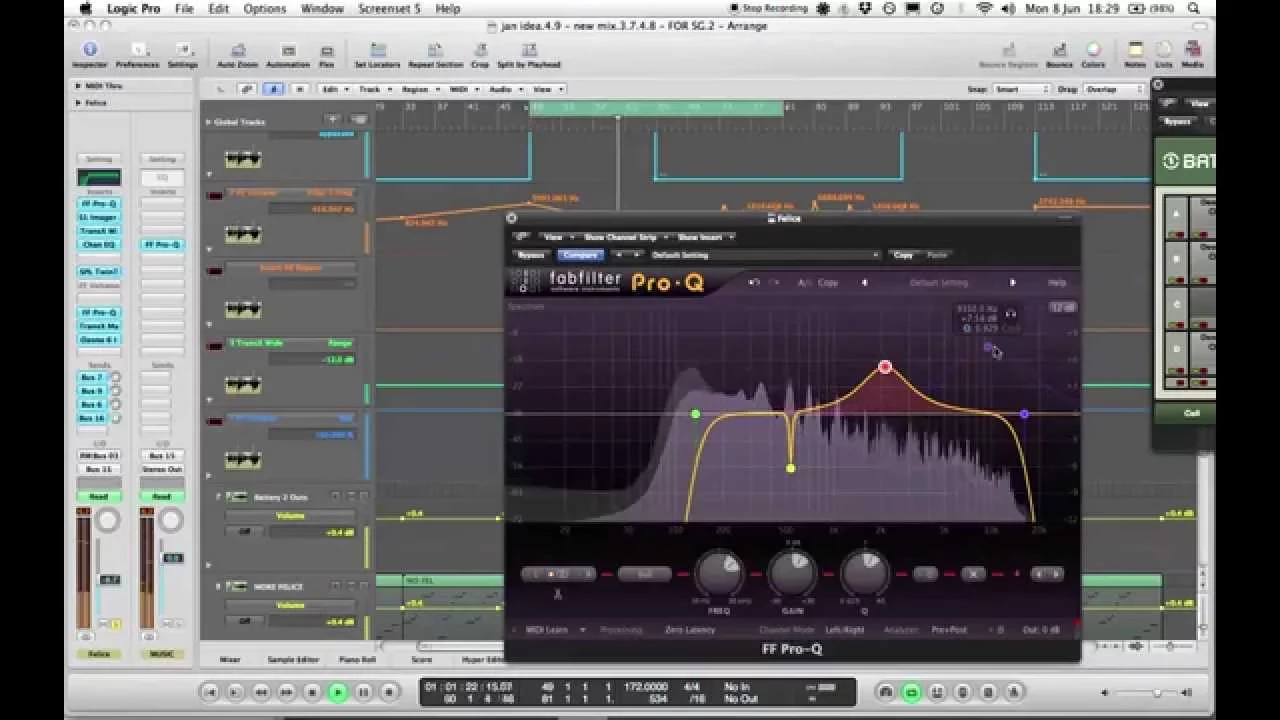Click Stop Recording in menu bar
1280x720 pixels.
point(771,8)
